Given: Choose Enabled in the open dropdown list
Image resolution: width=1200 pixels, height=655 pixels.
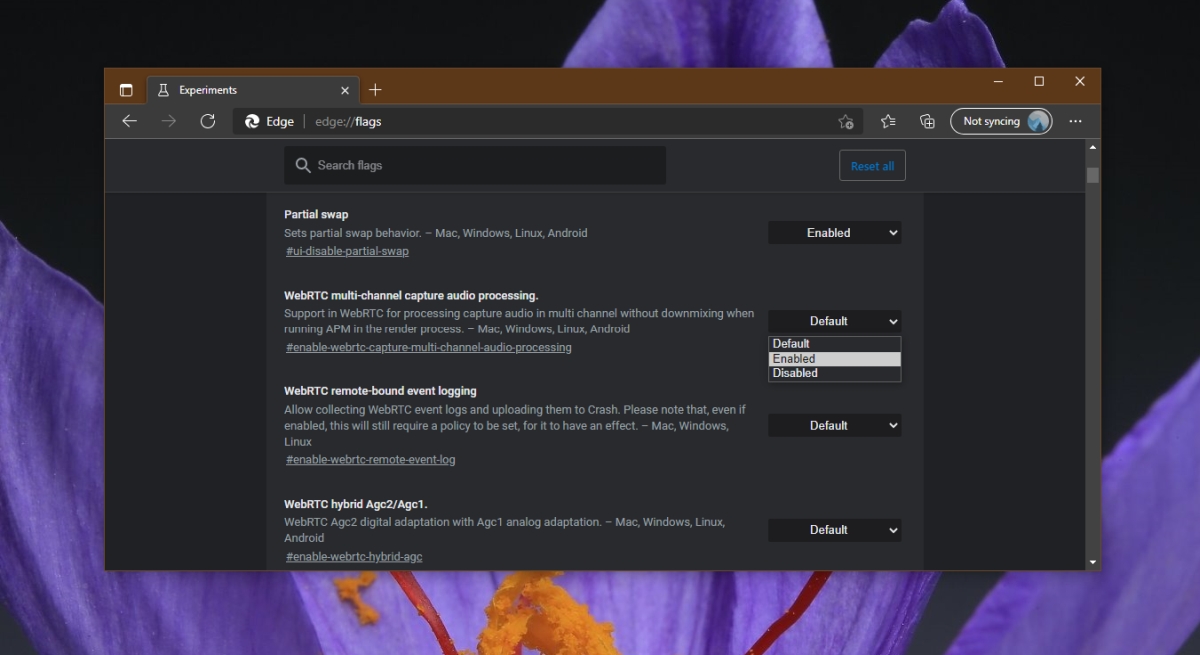Looking at the screenshot, I should (835, 358).
